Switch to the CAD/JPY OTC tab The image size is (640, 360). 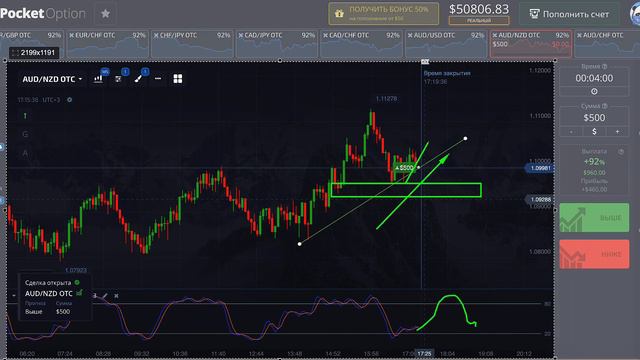[x=277, y=43]
